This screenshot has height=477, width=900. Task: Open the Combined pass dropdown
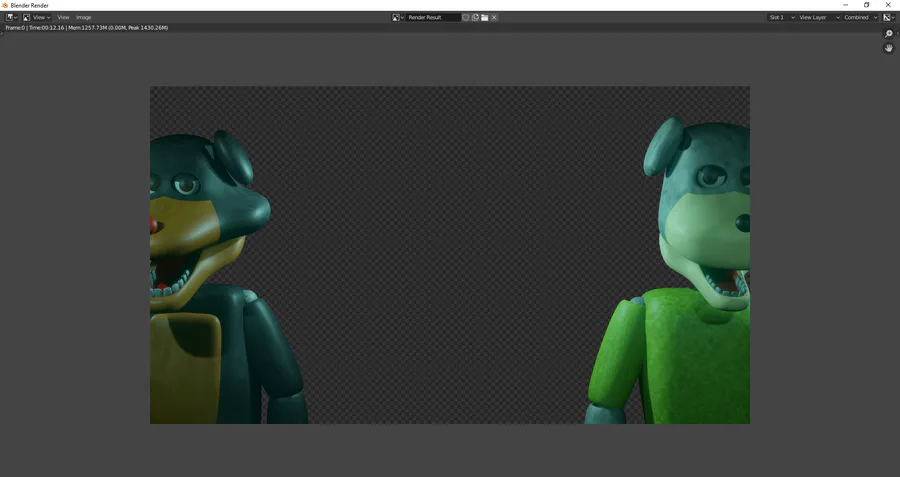[x=860, y=17]
